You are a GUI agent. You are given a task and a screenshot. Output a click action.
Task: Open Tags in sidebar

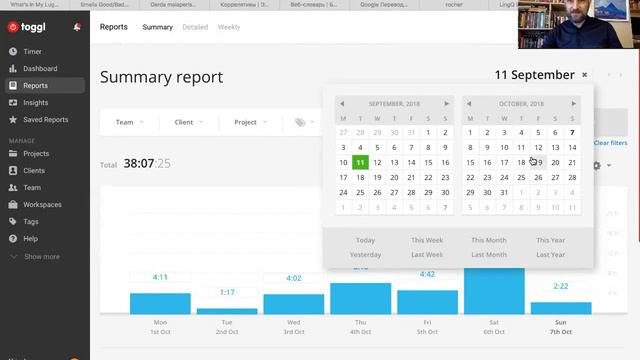click(31, 222)
